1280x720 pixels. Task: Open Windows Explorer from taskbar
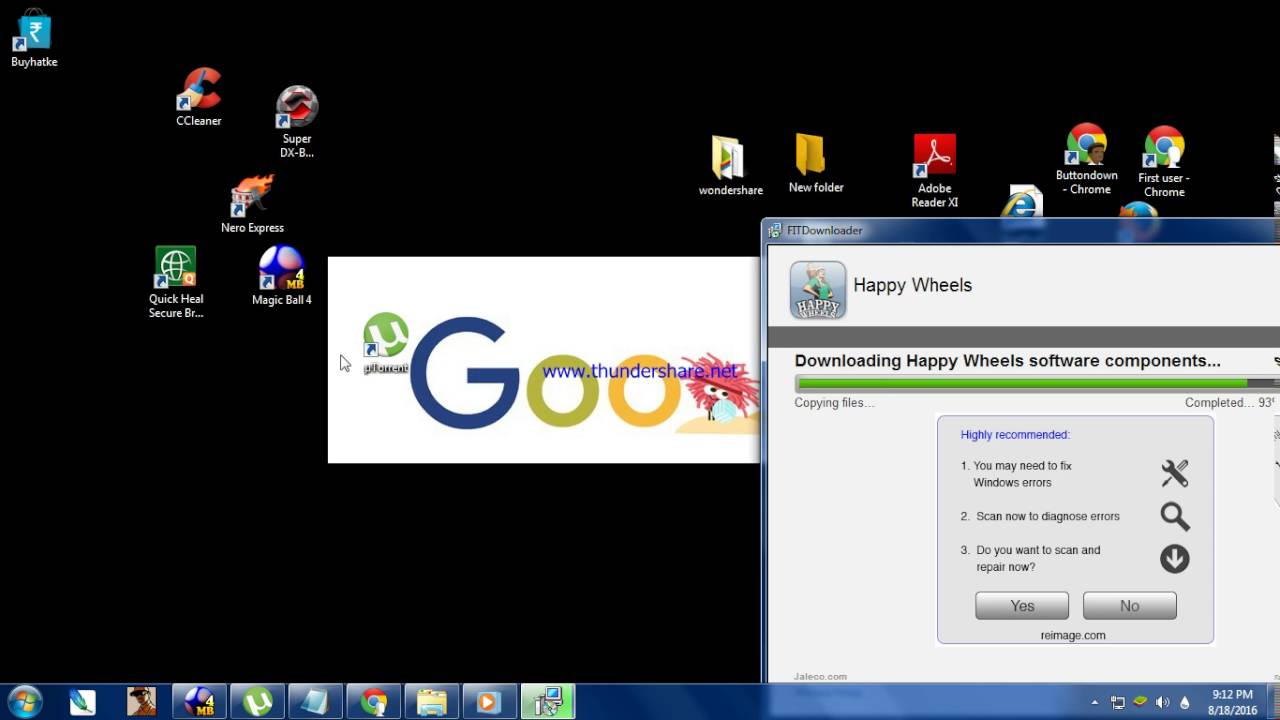(x=431, y=702)
